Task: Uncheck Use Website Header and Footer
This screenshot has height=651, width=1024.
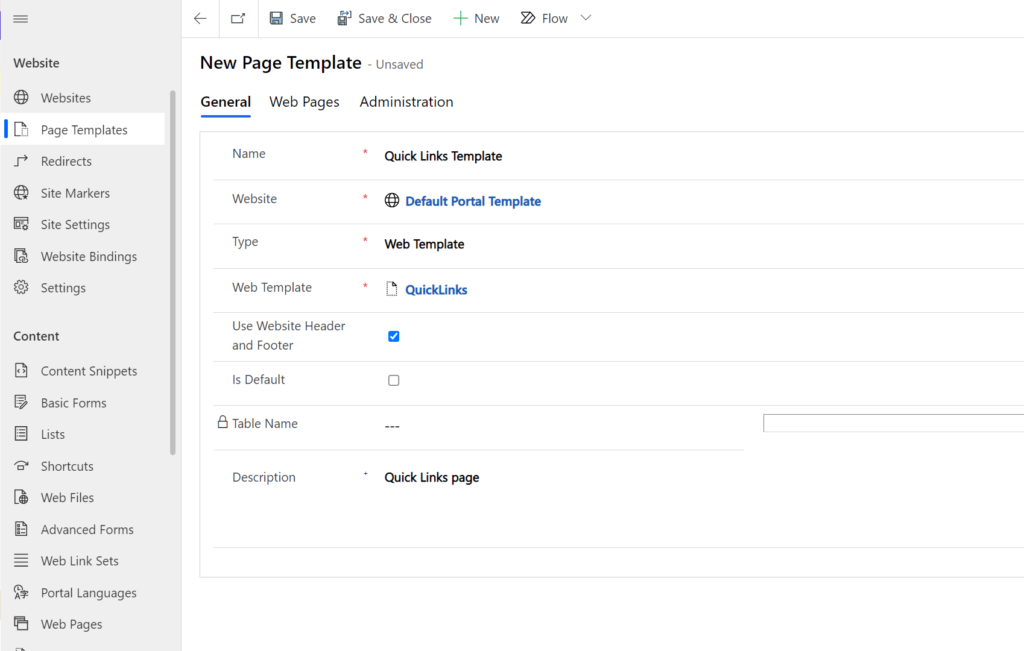Action: coord(394,336)
